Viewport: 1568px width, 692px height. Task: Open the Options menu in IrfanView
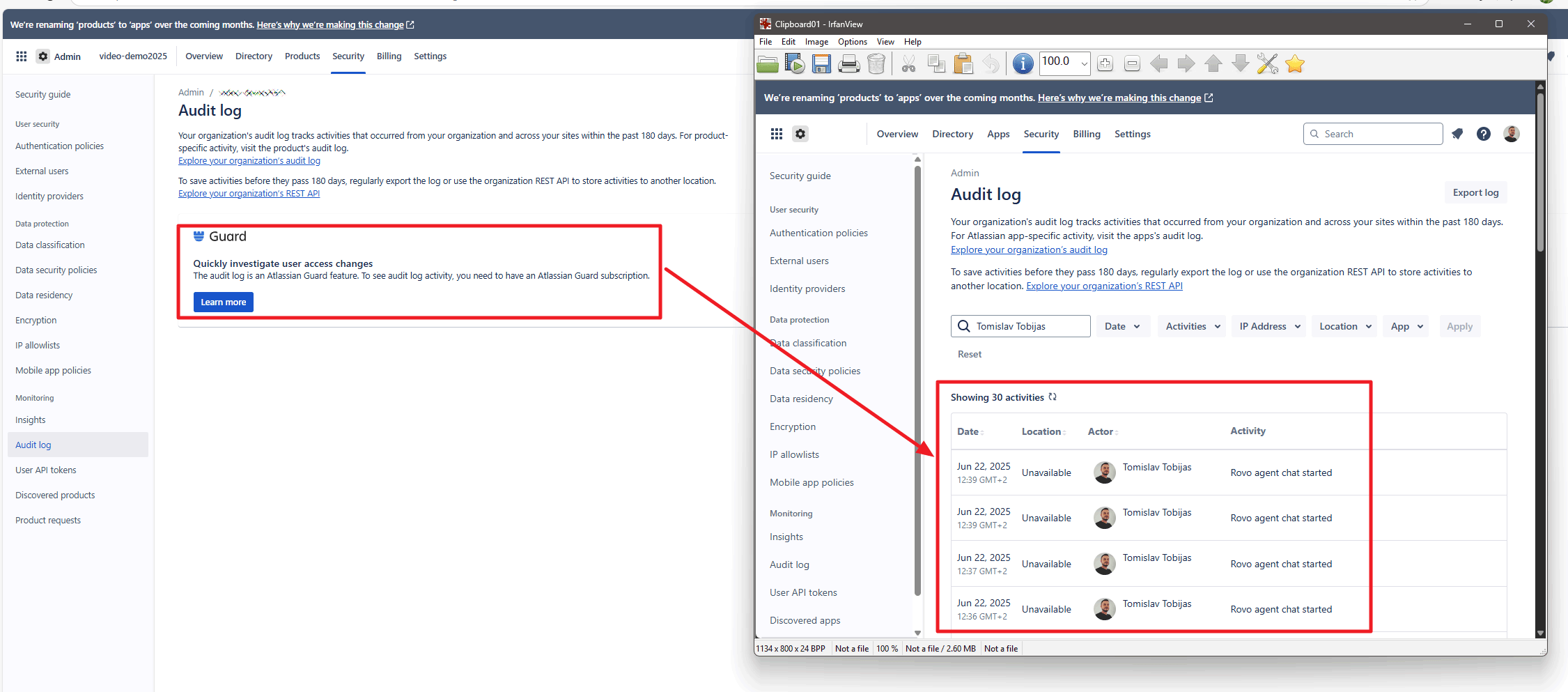852,41
